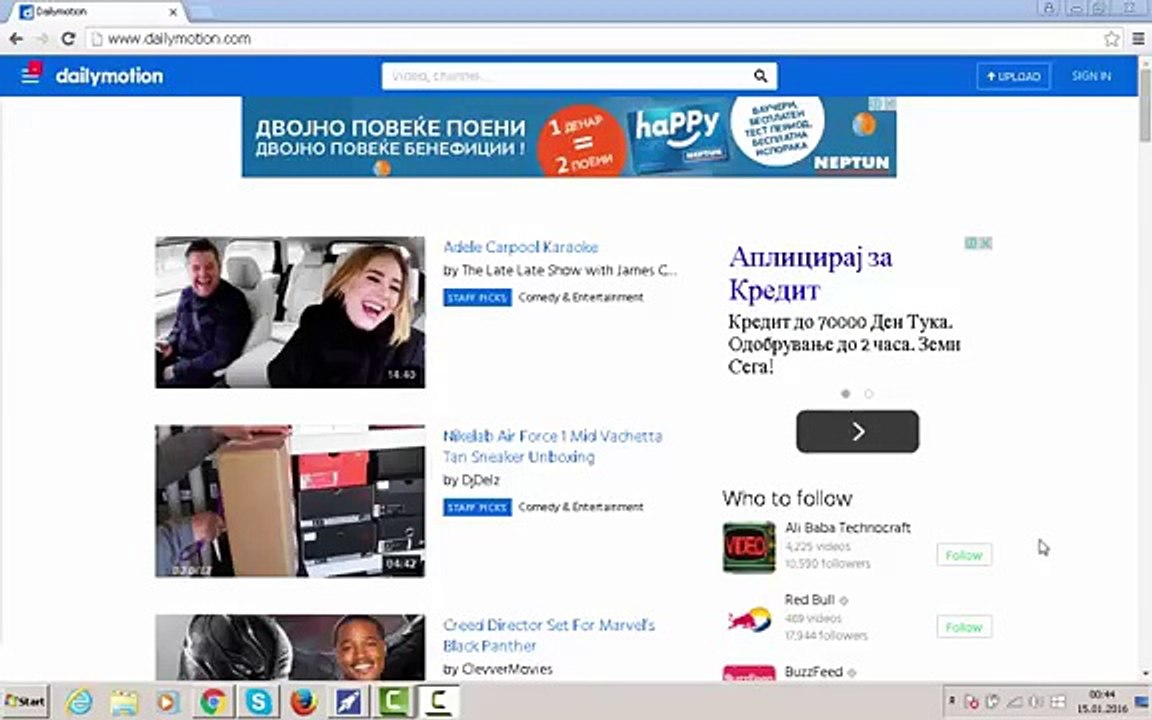Open the white C Camtasia taskbar app
1152x720 pixels.
[x=439, y=702]
